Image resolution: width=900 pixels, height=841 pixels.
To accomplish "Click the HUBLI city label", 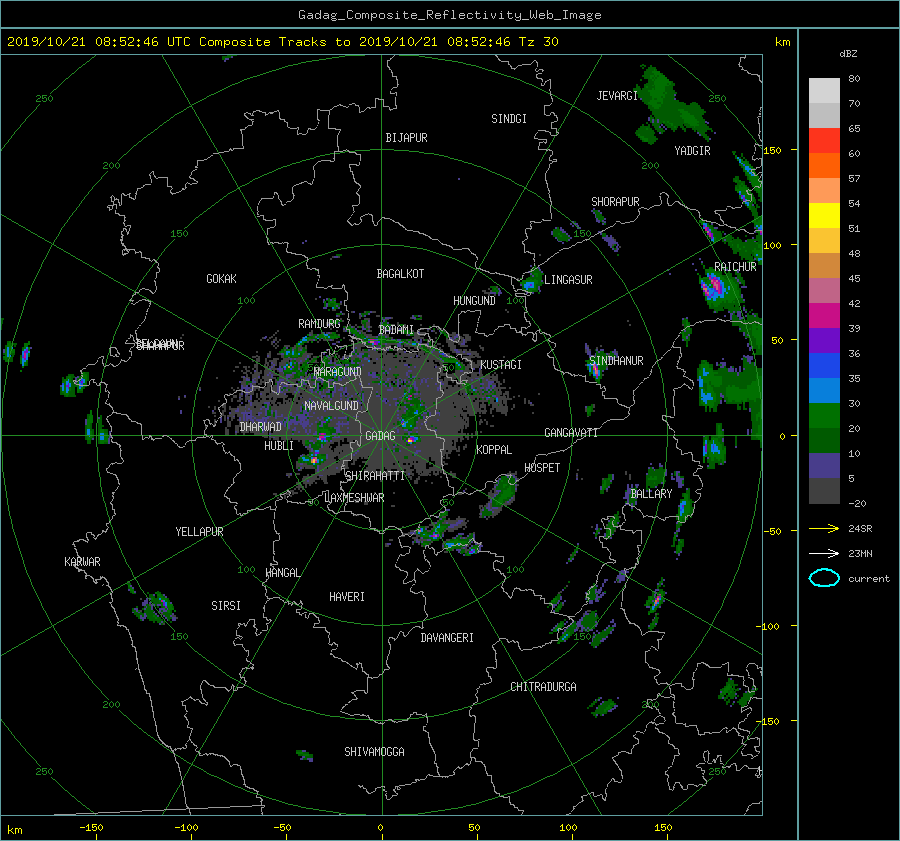I will [279, 446].
